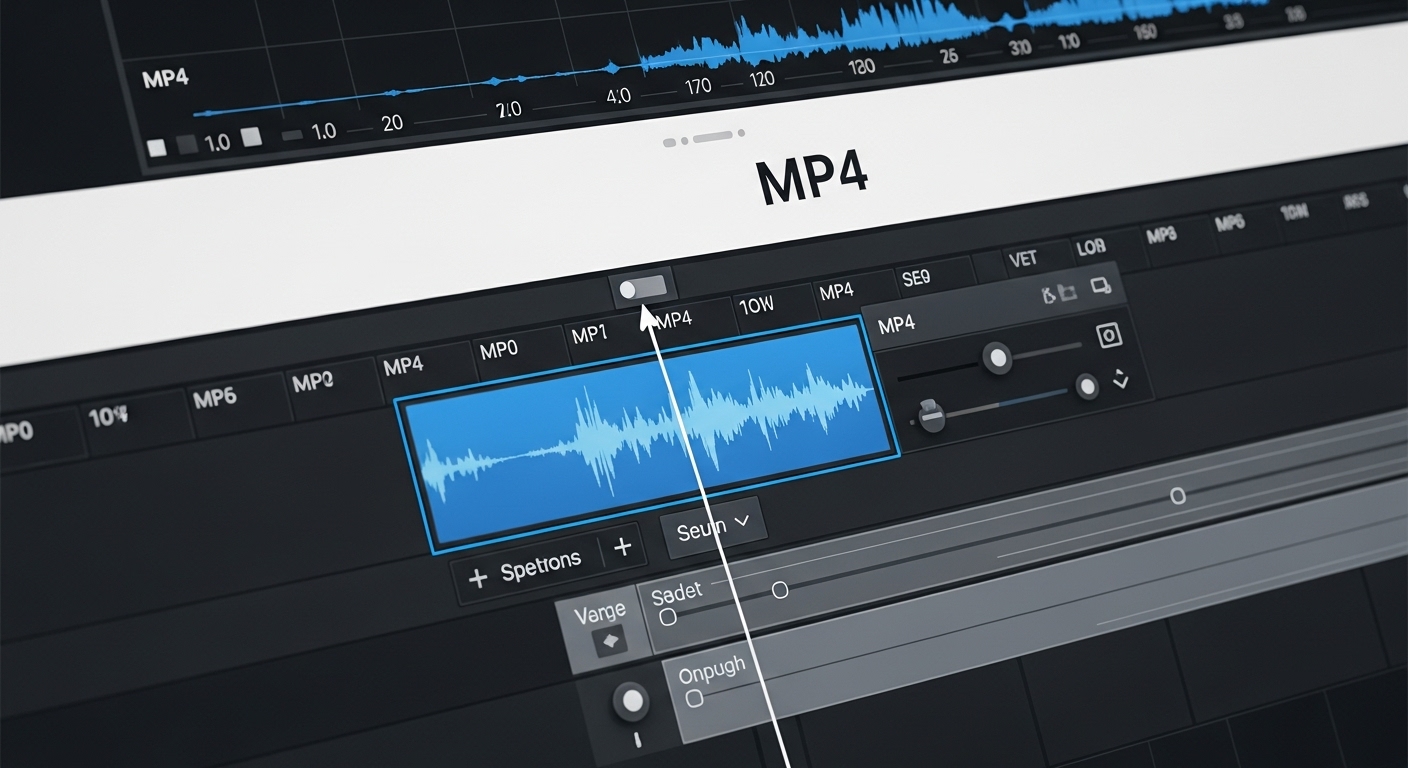Switch to the MP6 tab

coord(215,398)
